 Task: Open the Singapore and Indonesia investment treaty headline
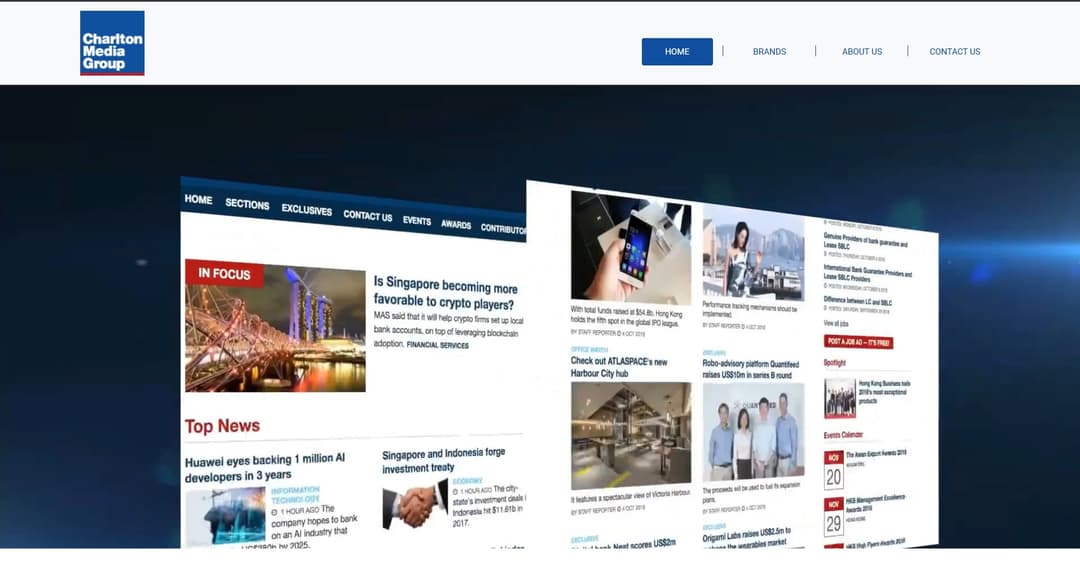click(x=443, y=460)
